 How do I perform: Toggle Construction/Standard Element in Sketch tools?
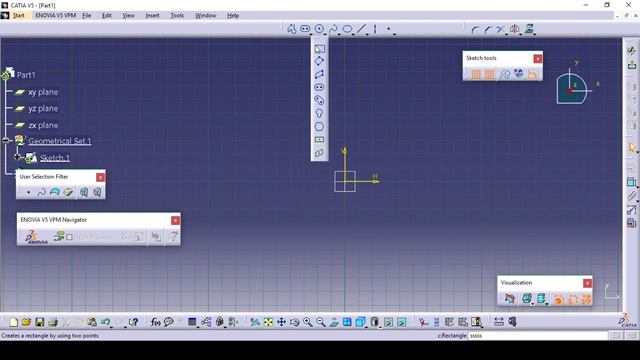pos(504,74)
